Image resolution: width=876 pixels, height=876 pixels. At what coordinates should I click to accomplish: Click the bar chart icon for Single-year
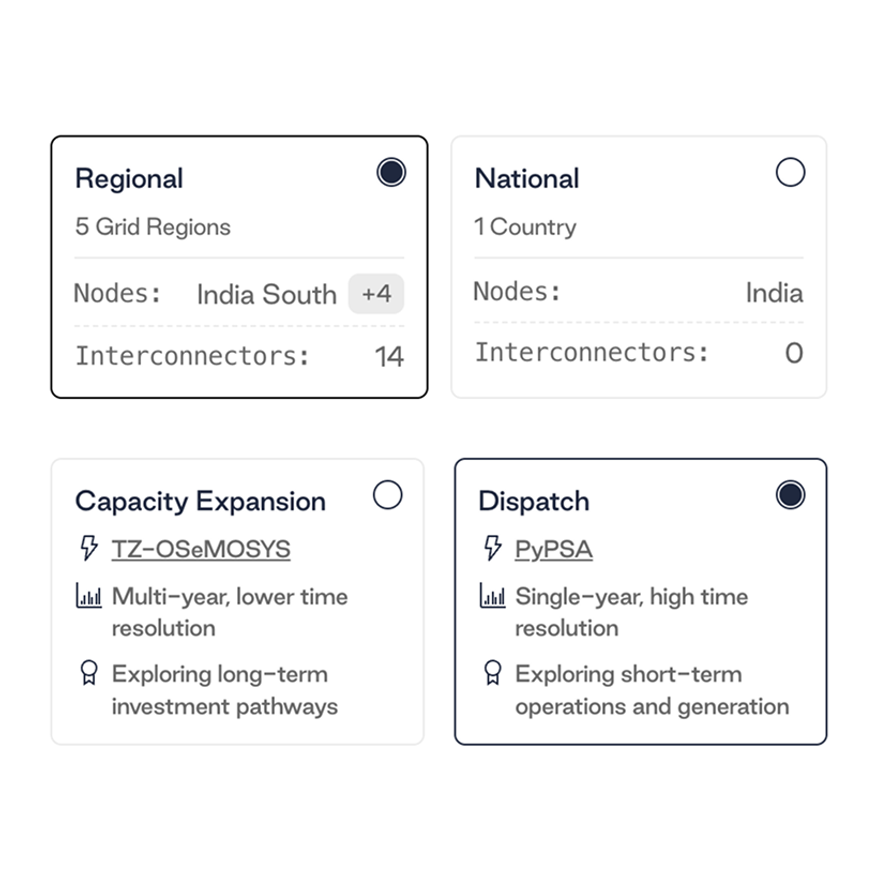click(x=492, y=597)
